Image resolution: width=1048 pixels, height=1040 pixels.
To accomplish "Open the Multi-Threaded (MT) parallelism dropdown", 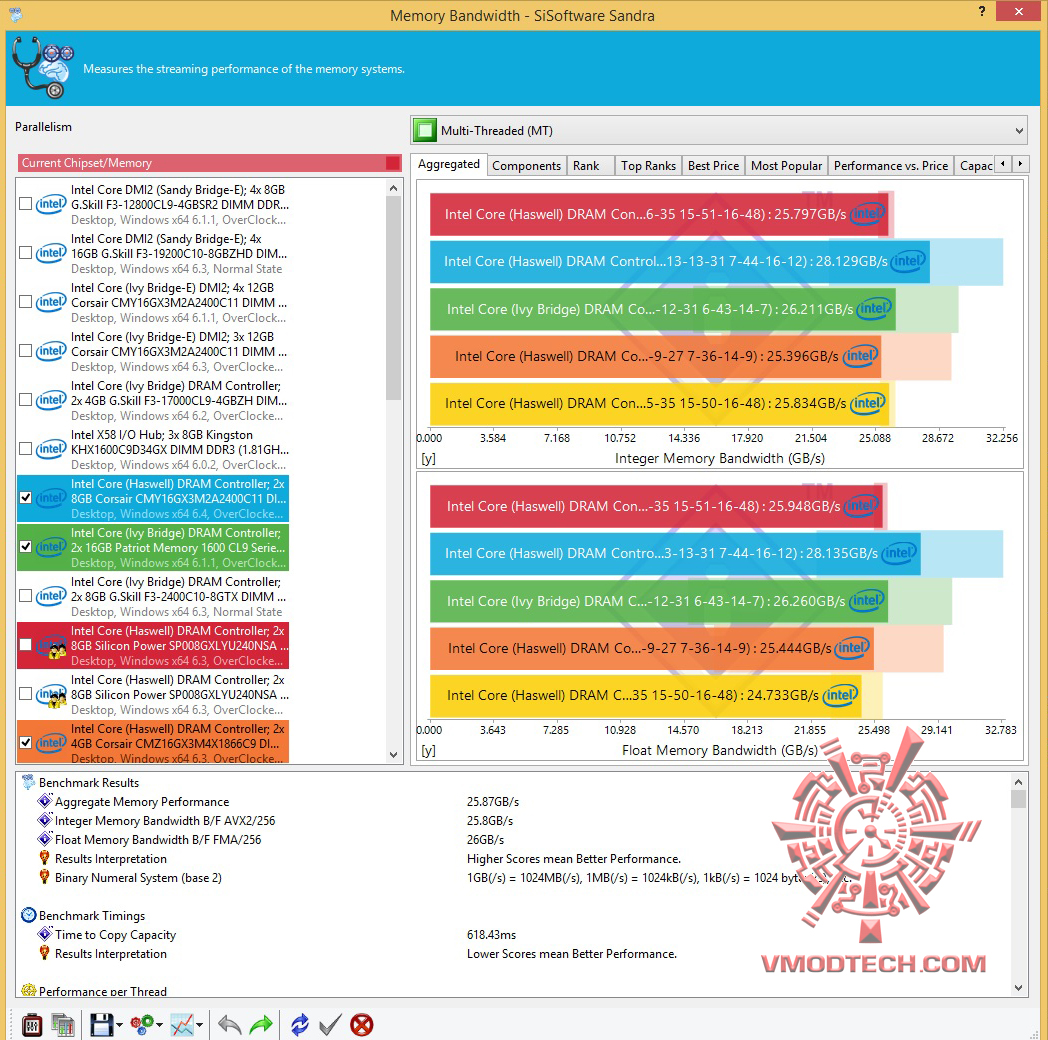I will tap(719, 130).
